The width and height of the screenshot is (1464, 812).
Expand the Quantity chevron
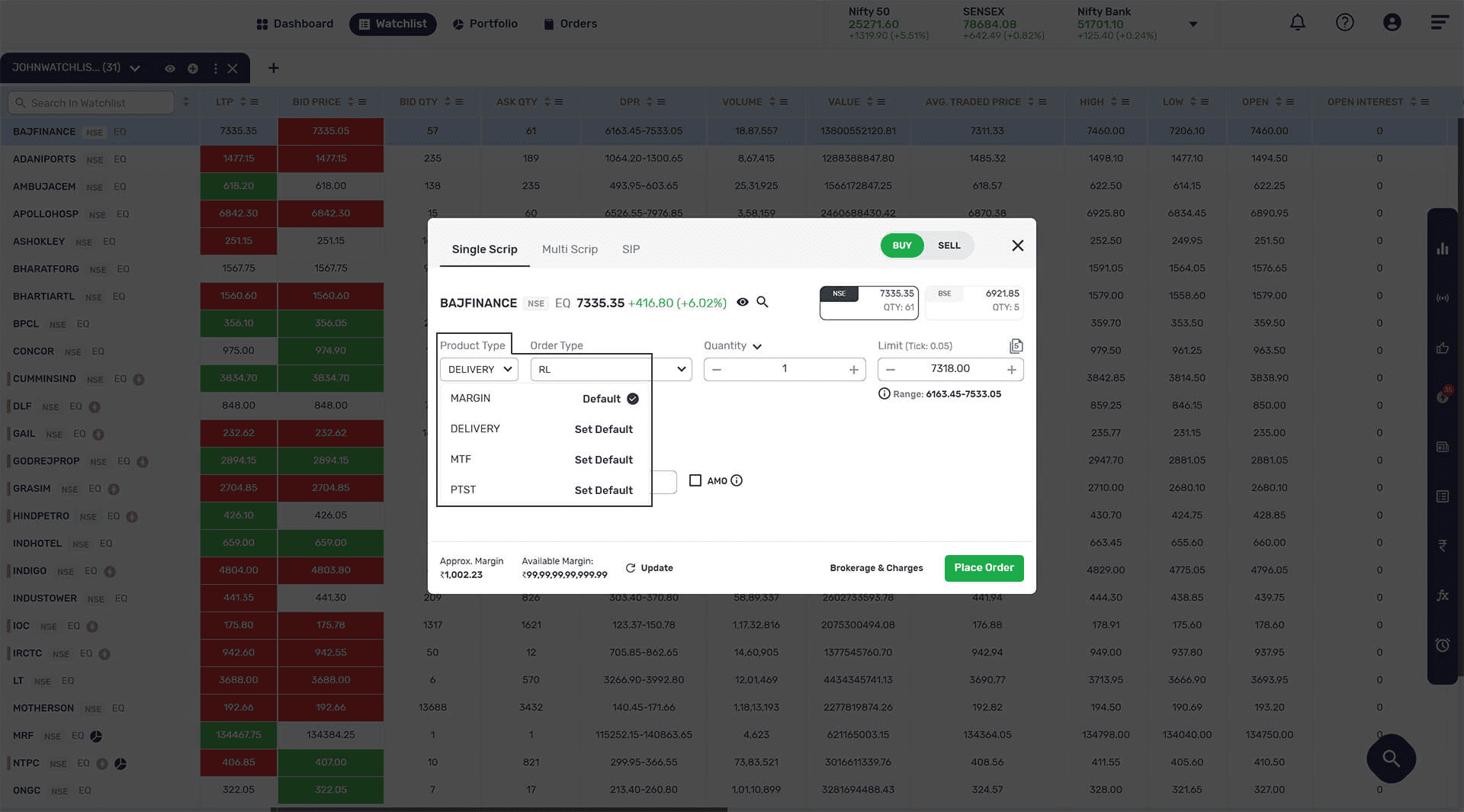click(x=757, y=346)
